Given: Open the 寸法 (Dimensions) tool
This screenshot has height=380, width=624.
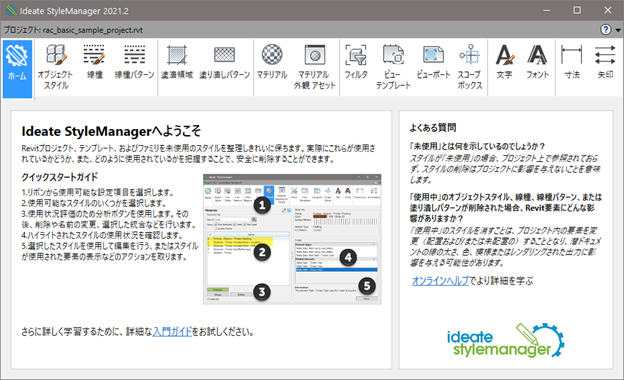Looking at the screenshot, I should click(572, 62).
